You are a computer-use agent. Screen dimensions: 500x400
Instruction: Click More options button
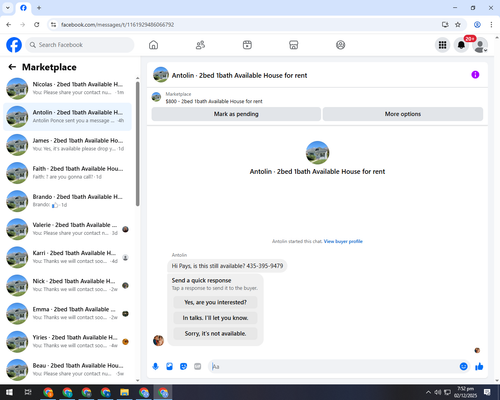[x=403, y=114]
